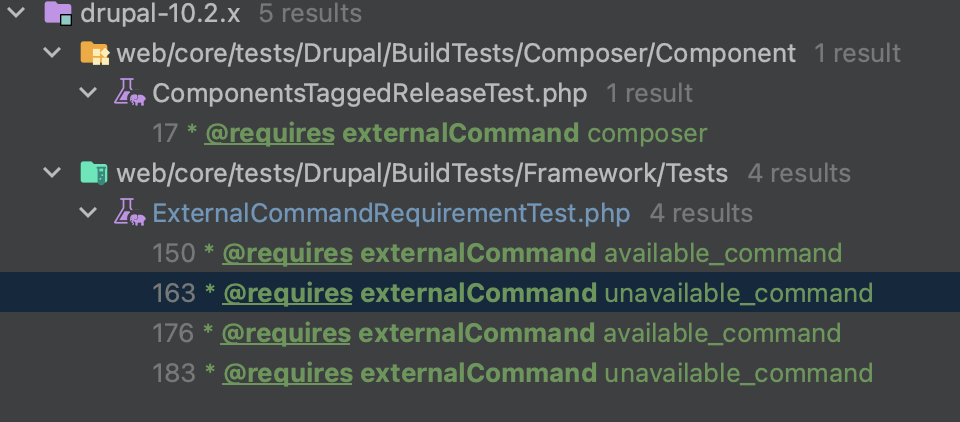
Task: Select the drupal-10.2.x project row
Action: pos(480,13)
